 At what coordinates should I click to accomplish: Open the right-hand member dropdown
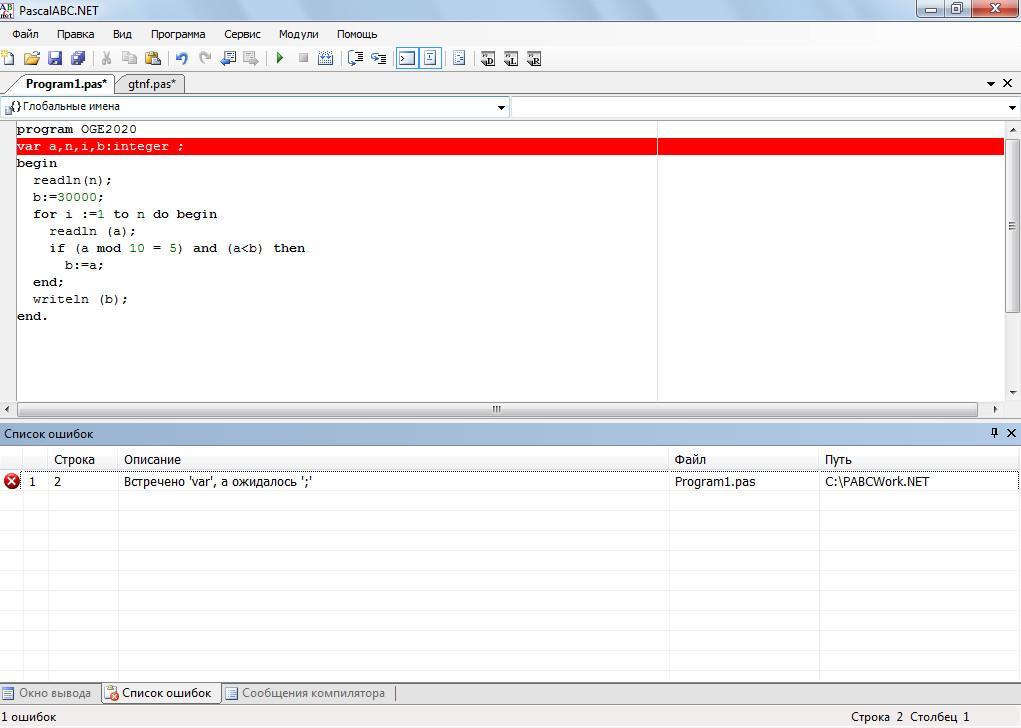(x=1012, y=107)
